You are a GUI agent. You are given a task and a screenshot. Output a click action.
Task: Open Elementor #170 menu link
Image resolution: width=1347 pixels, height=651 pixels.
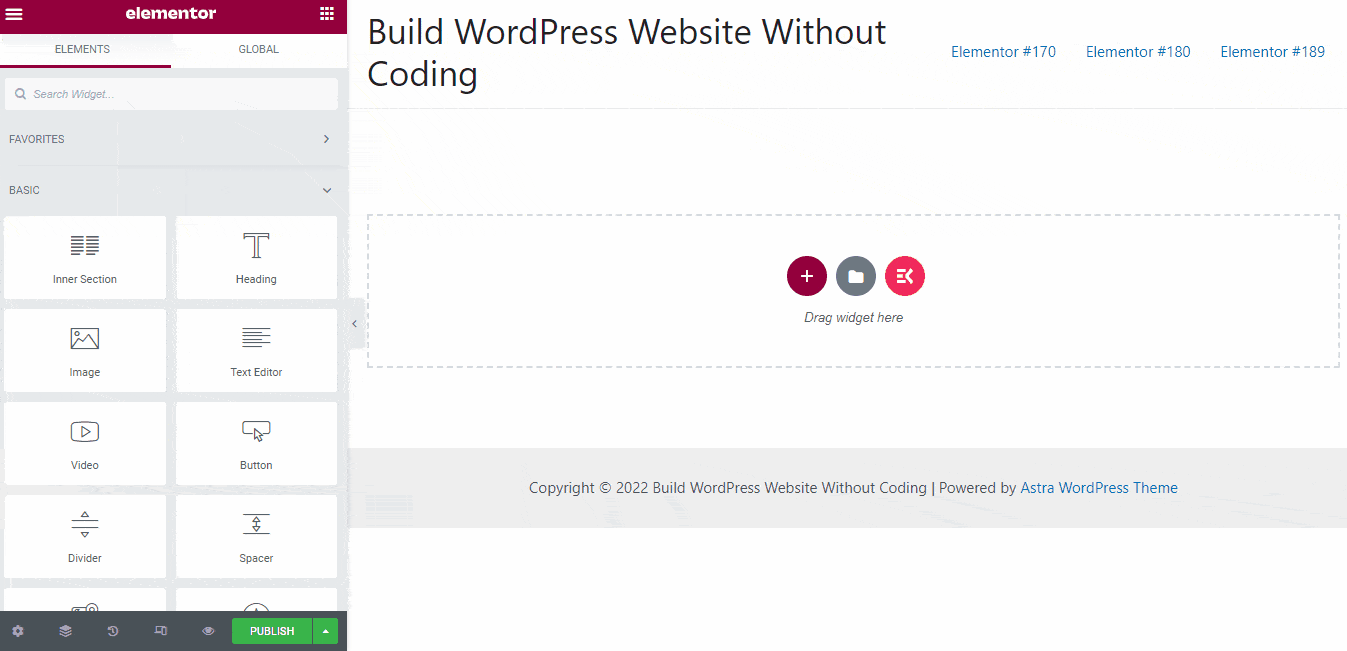pos(1003,52)
